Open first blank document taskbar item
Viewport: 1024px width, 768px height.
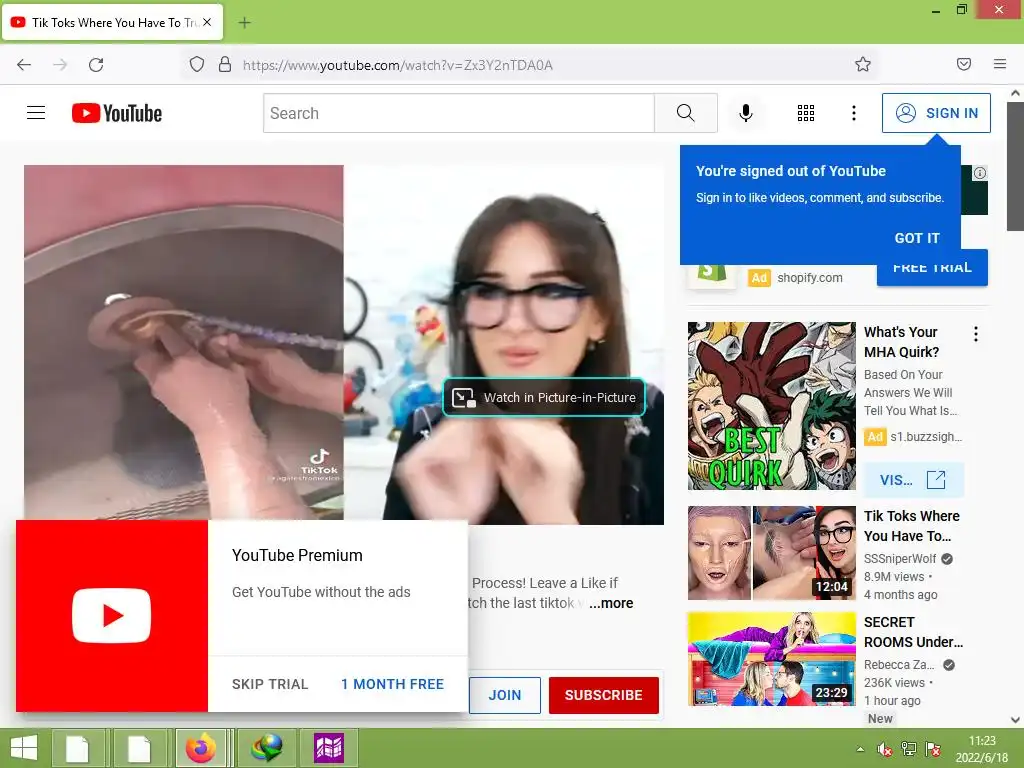coord(77,748)
